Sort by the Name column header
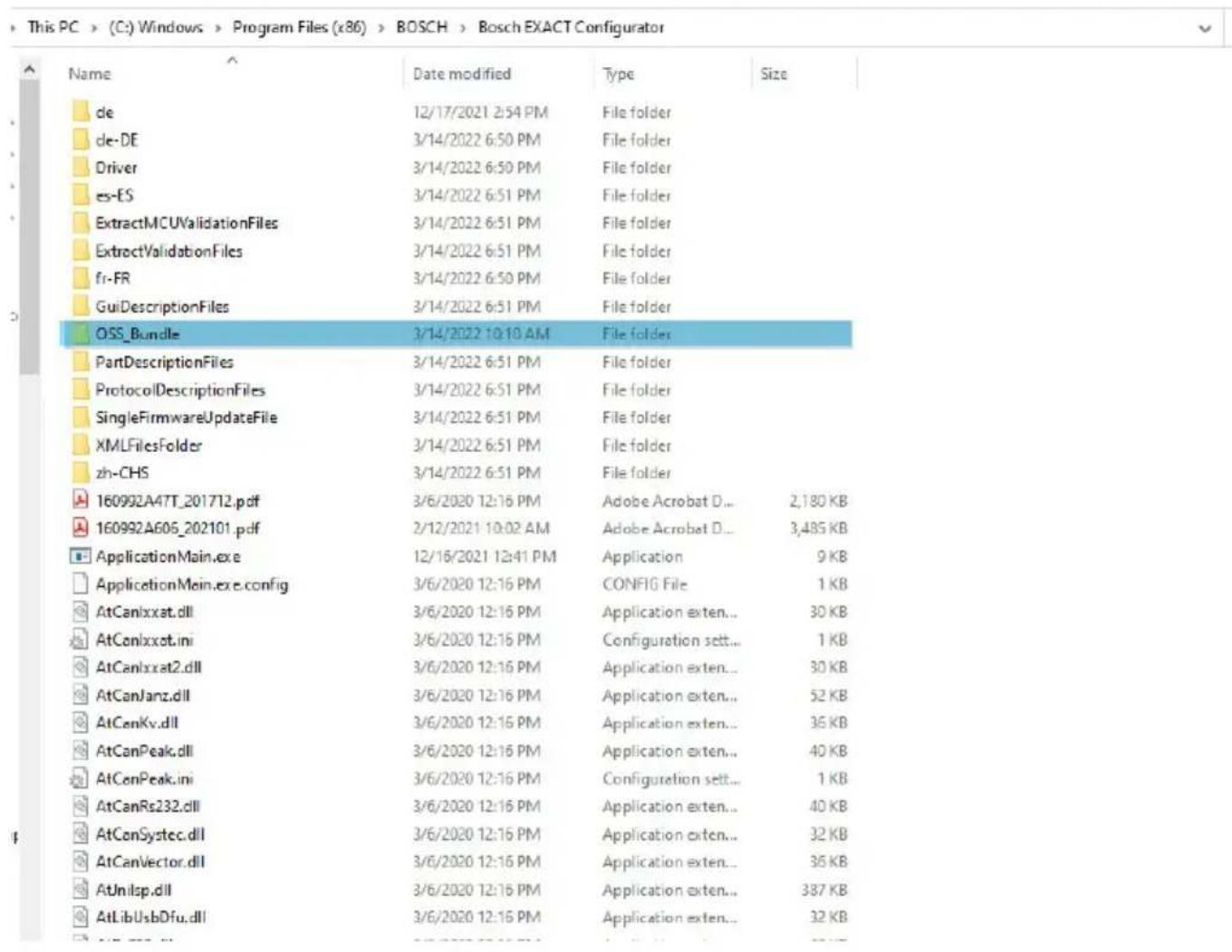1232x952 pixels. click(x=90, y=74)
